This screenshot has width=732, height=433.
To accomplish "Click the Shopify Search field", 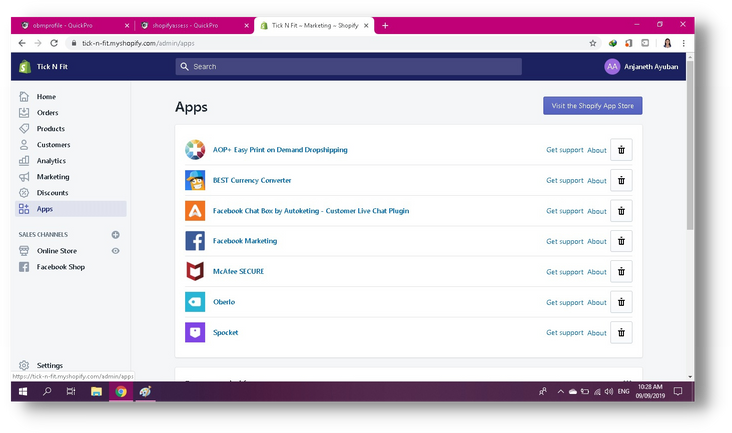I will point(349,67).
